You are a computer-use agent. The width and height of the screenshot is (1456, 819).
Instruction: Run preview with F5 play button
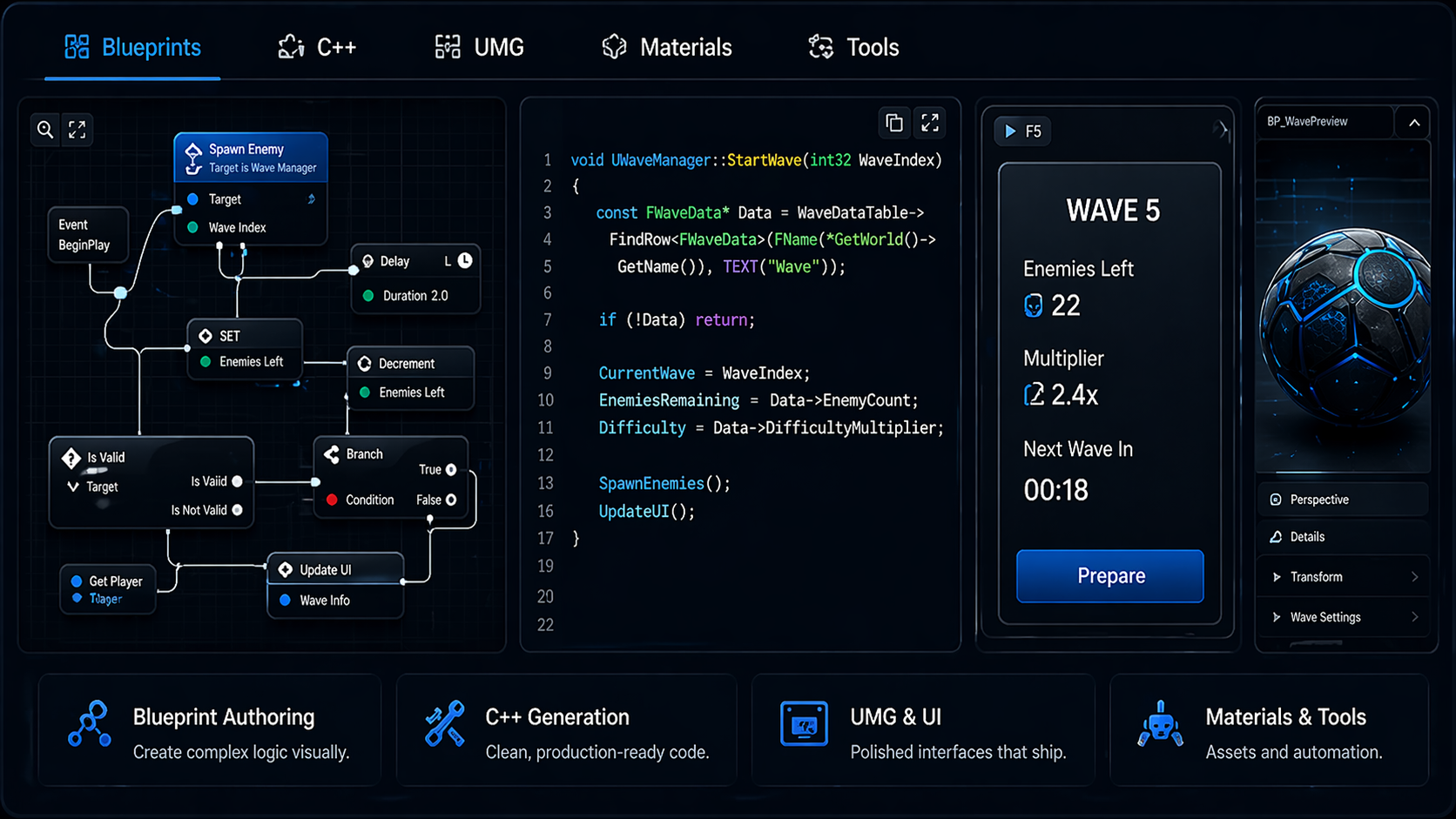point(1022,131)
